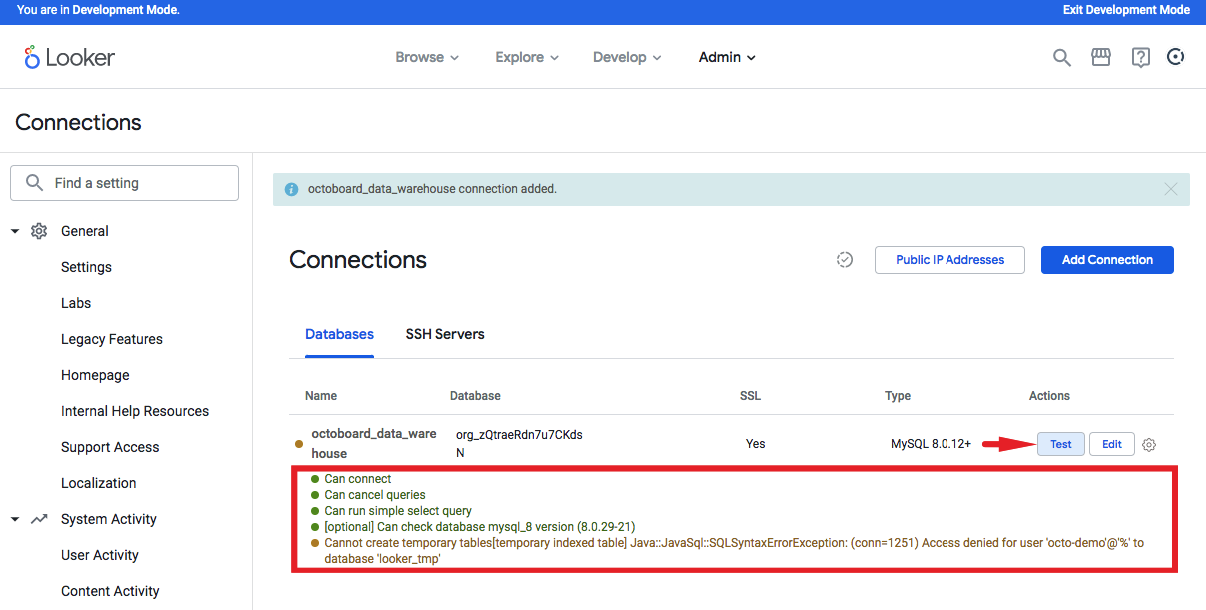Click the Public IP Addresses button

point(950,260)
